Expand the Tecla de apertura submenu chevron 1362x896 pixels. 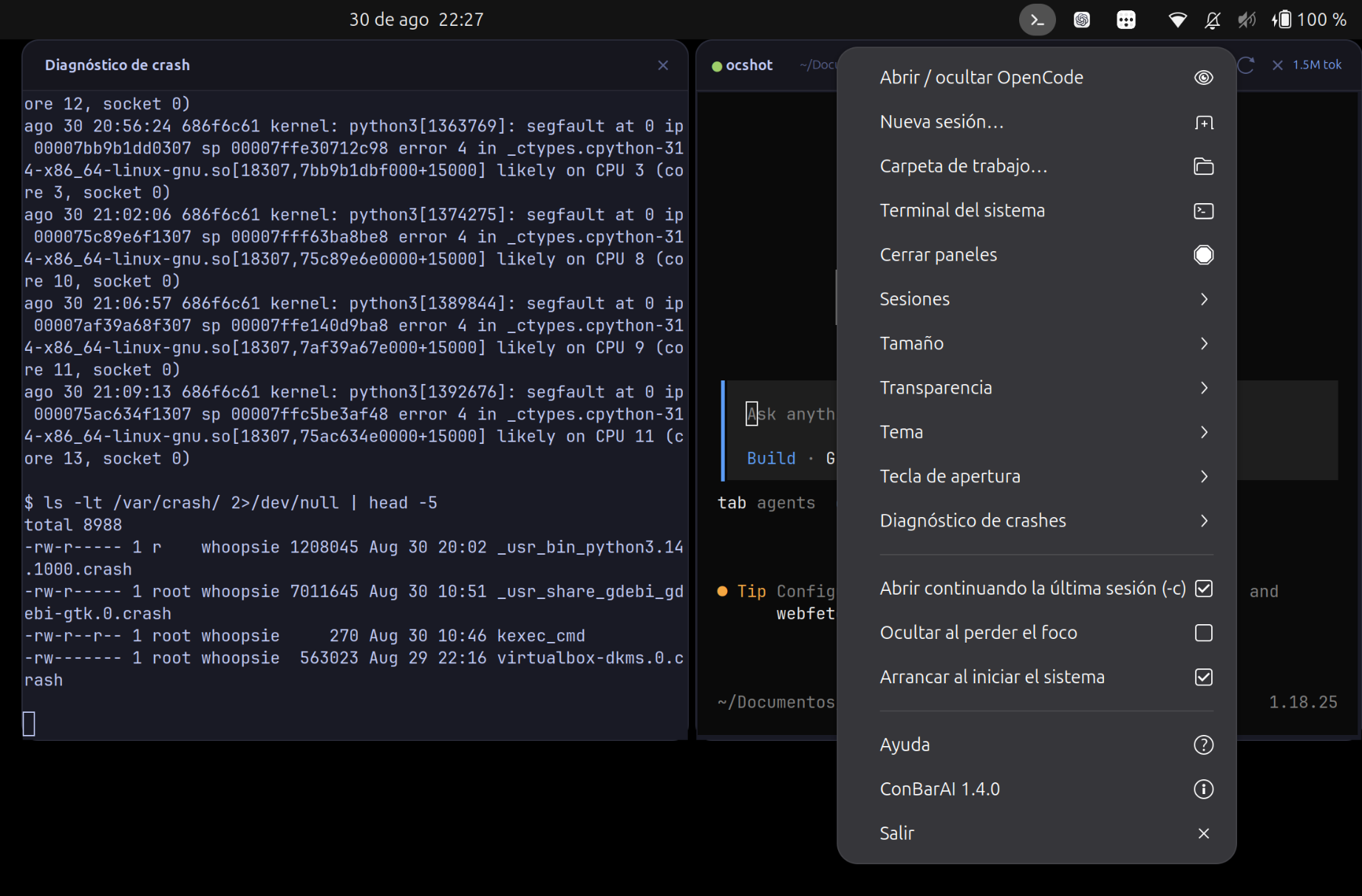tap(1204, 476)
